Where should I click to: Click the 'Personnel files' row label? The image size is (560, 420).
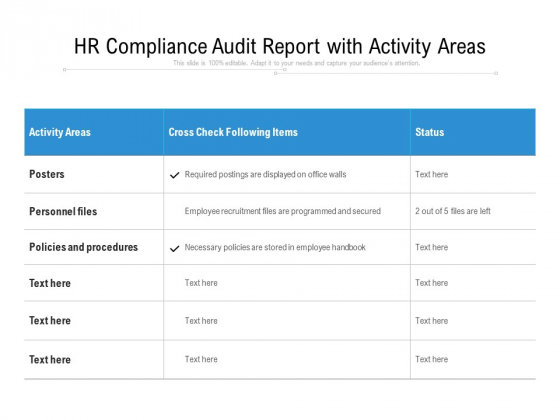click(63, 211)
